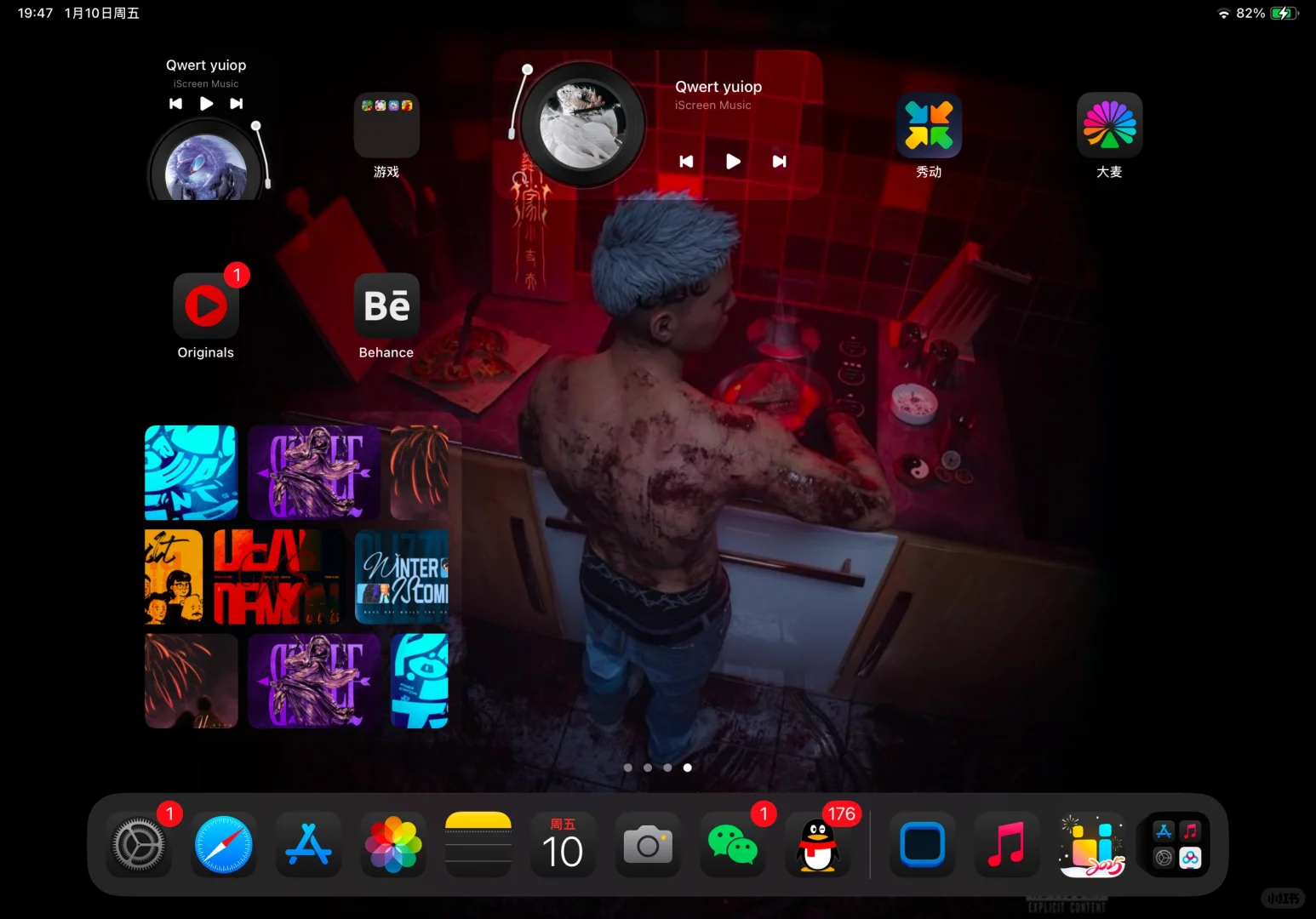Open WeChat from the dock

[733, 845]
